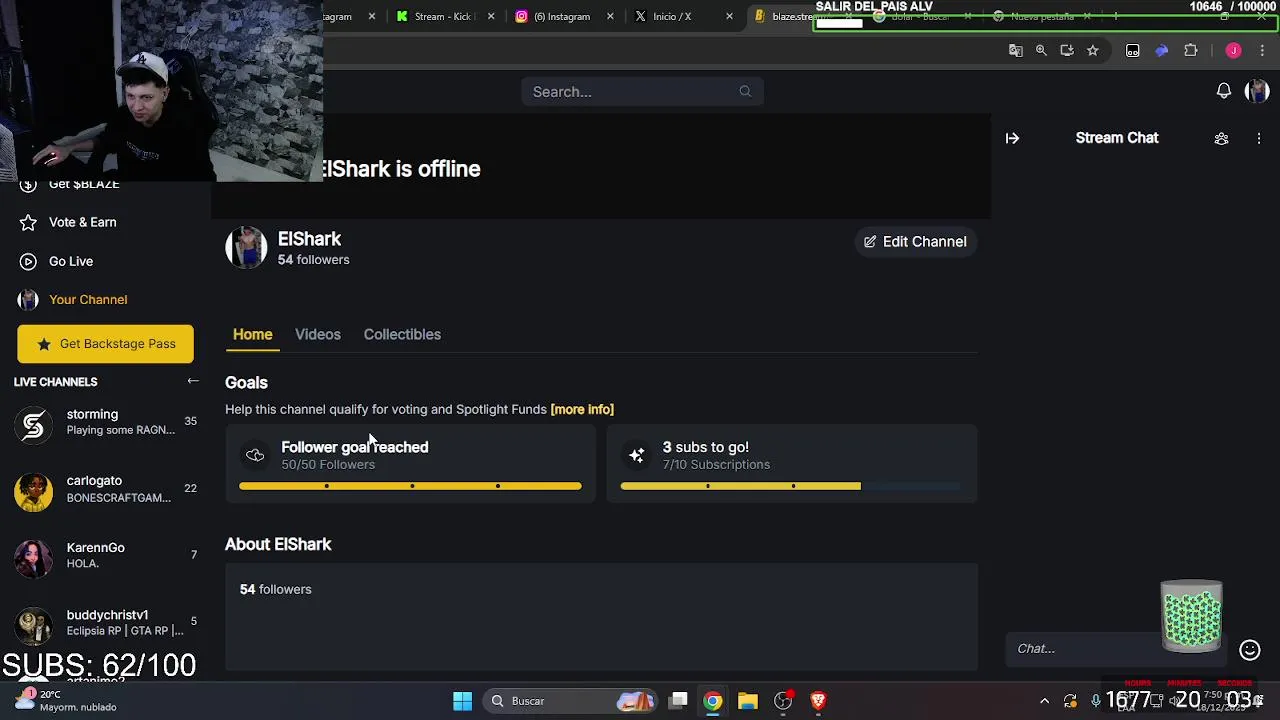
Task: Open the buddychristv1 live channel
Action: click(x=105, y=623)
